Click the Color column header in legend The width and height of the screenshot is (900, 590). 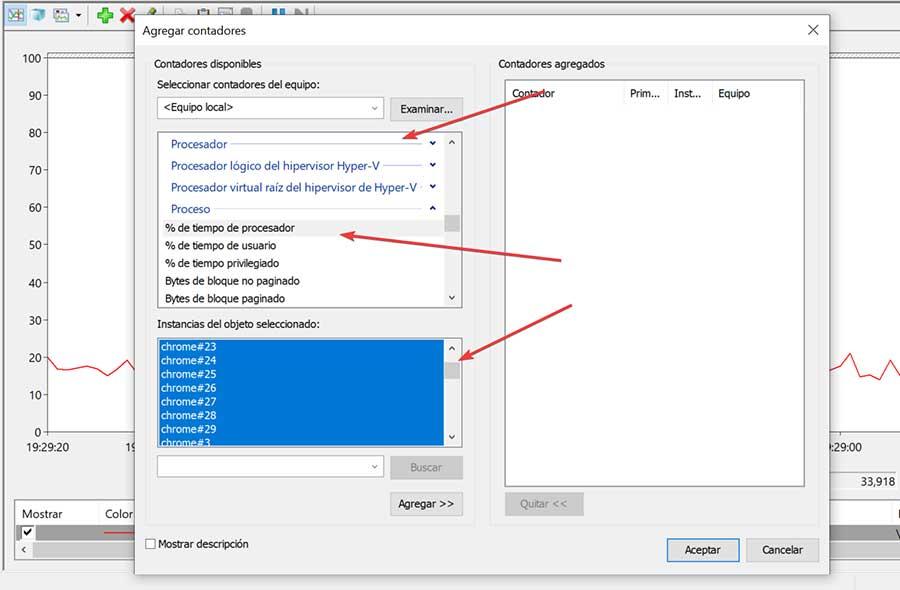[x=119, y=514]
